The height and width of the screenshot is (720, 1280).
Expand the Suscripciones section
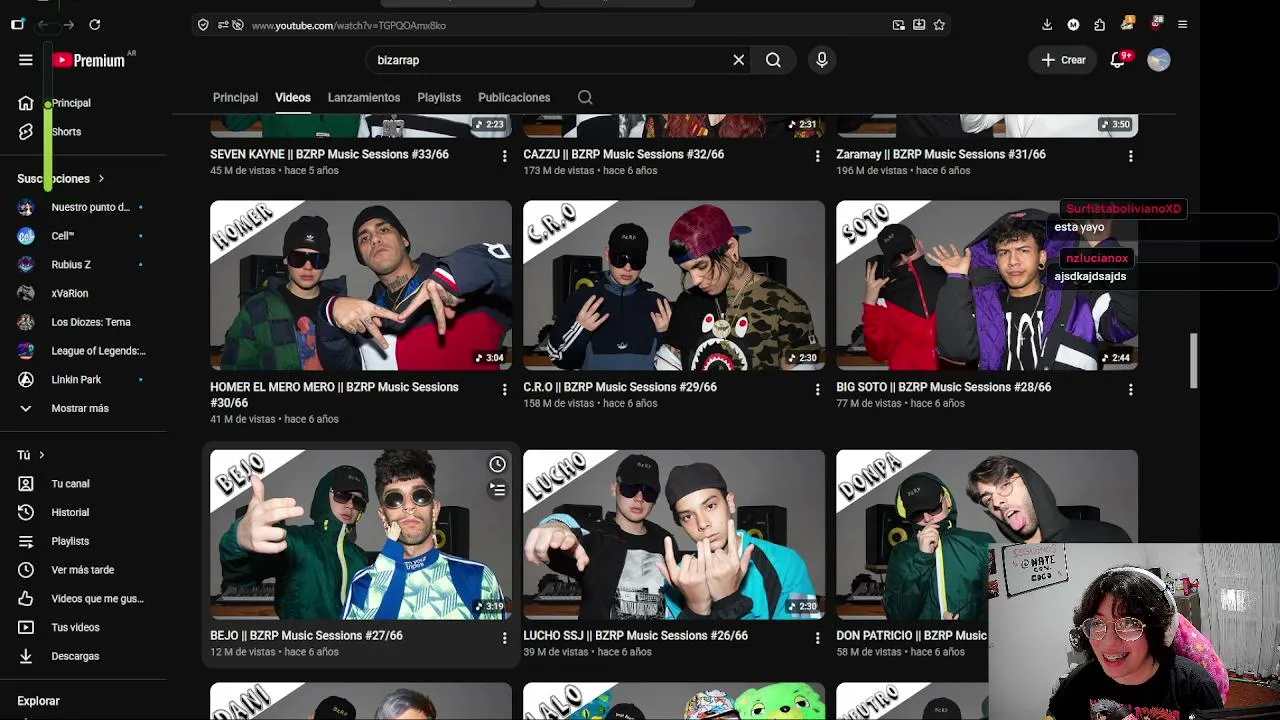[61, 178]
